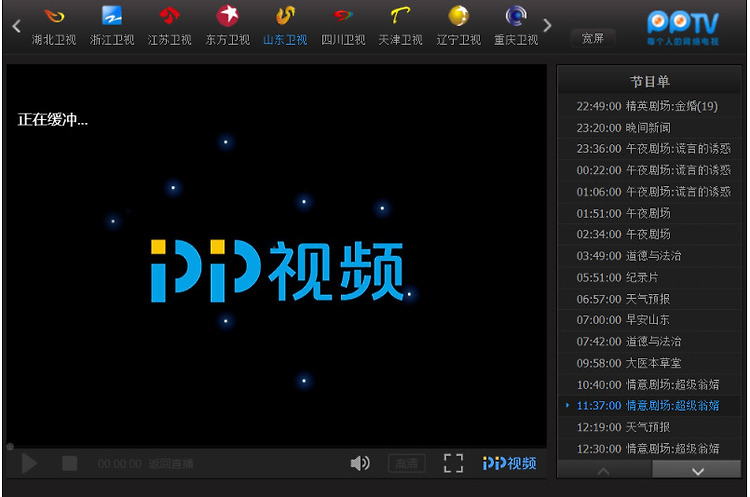
Task: Switch to 宽屏 widescreen mode
Action: pyautogui.click(x=593, y=38)
